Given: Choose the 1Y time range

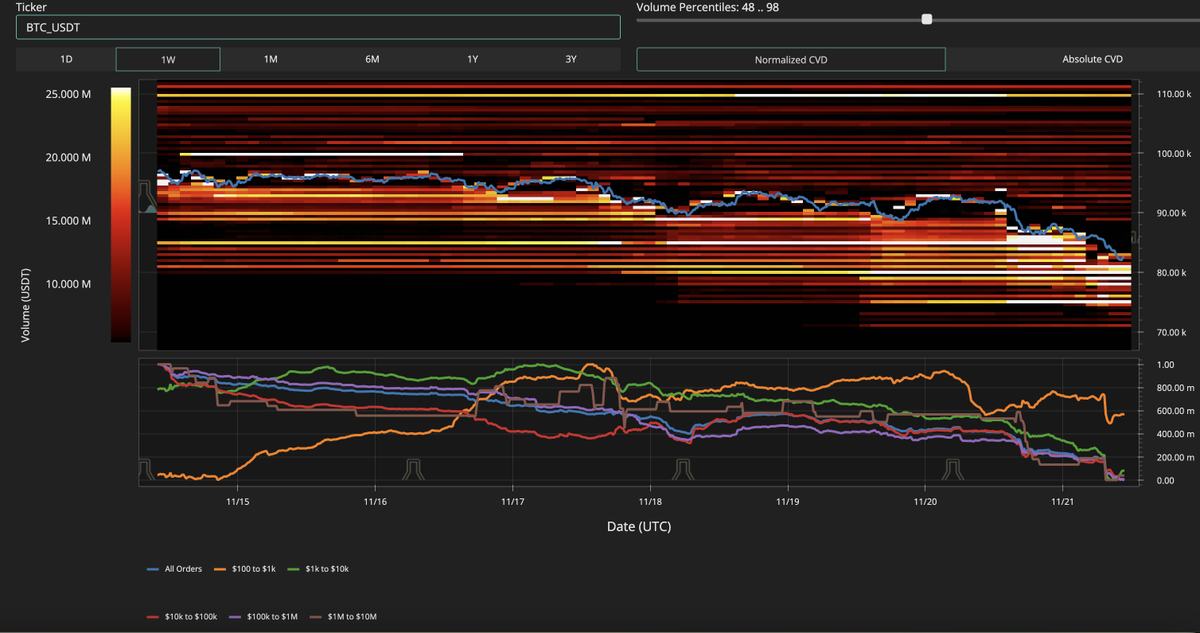Looking at the screenshot, I should pyautogui.click(x=473, y=59).
